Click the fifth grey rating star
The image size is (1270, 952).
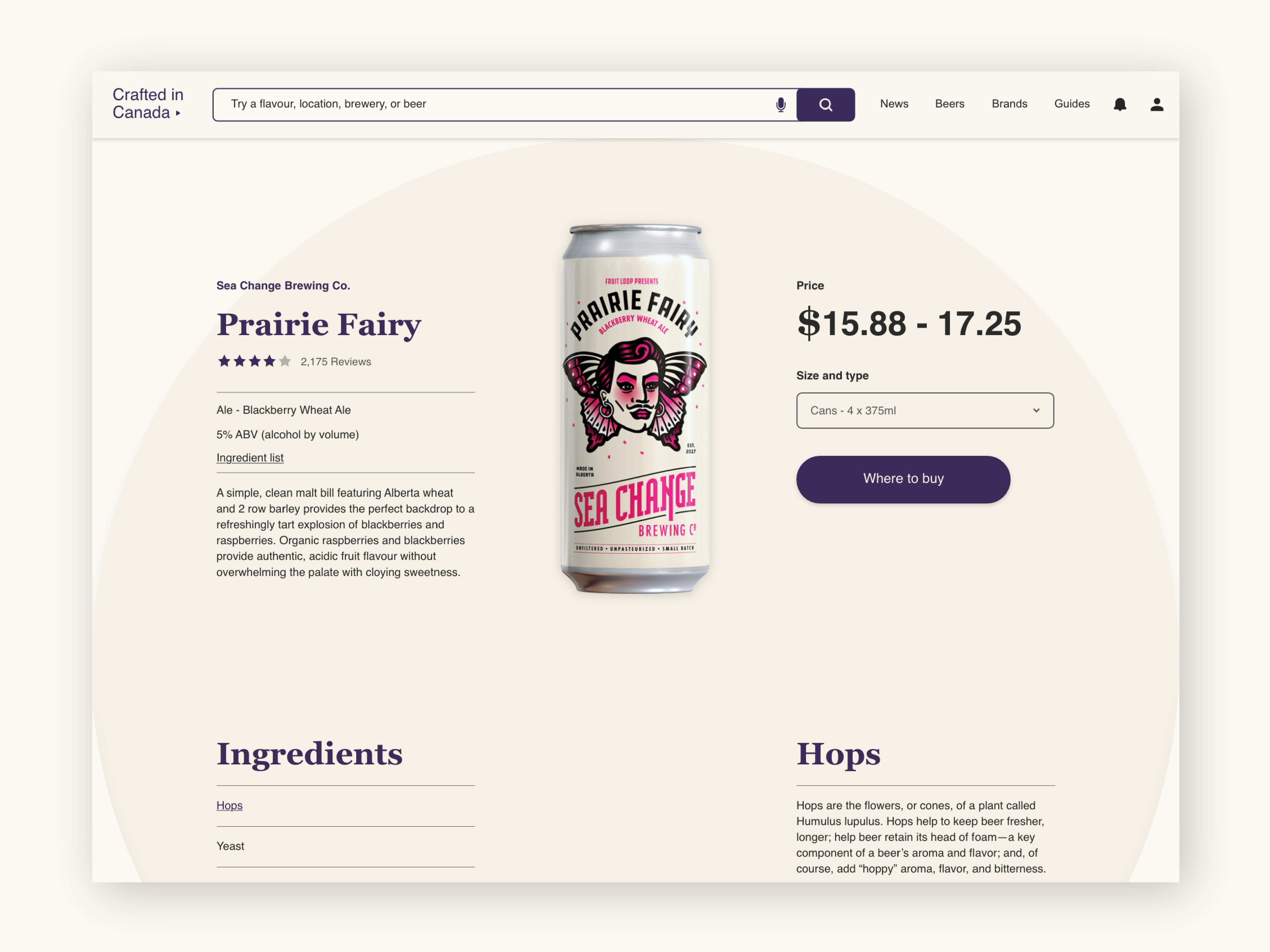[x=285, y=361]
